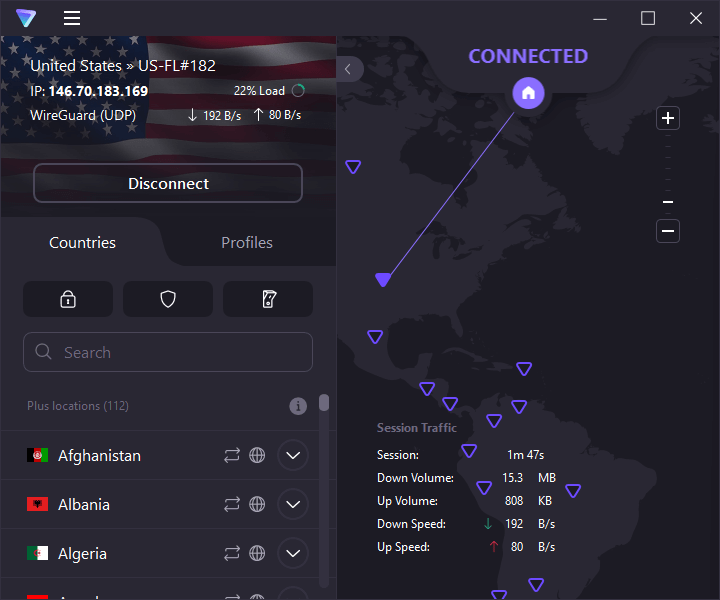The height and width of the screenshot is (600, 720).
Task: Click the globe icon in Albania row
Action: (257, 504)
